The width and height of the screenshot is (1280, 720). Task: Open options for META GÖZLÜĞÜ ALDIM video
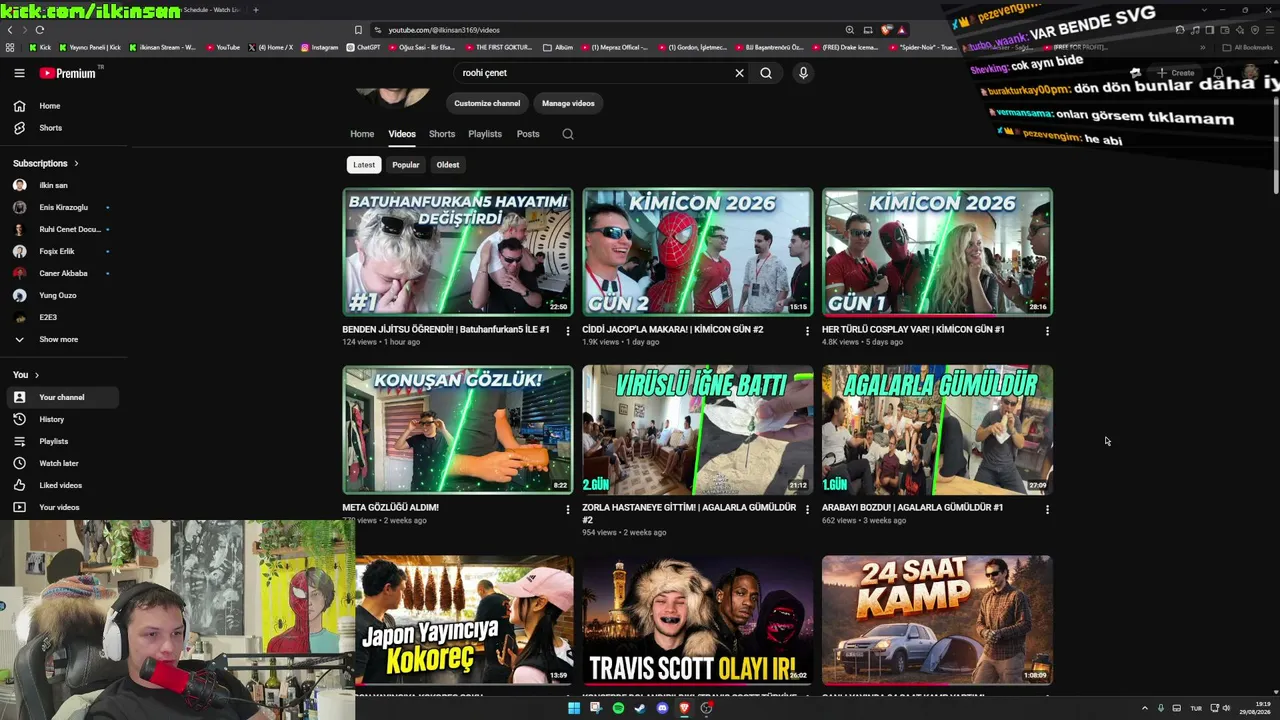coord(568,509)
